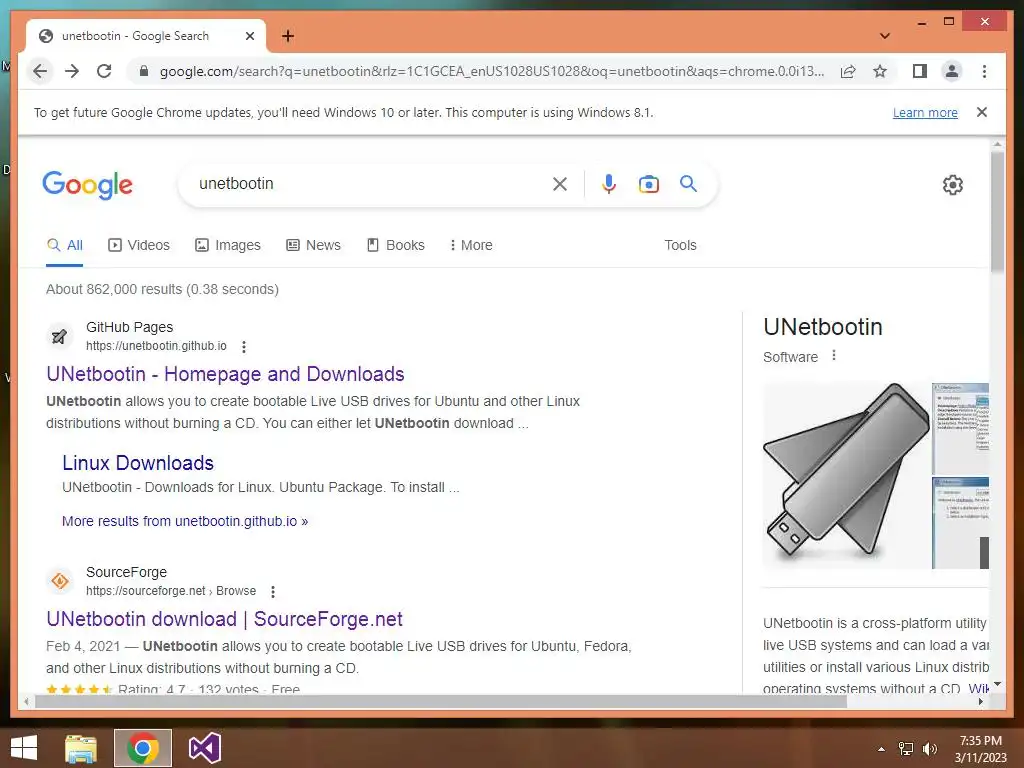Open a new tab with the plus button
The height and width of the screenshot is (768, 1024).
pyautogui.click(x=288, y=36)
